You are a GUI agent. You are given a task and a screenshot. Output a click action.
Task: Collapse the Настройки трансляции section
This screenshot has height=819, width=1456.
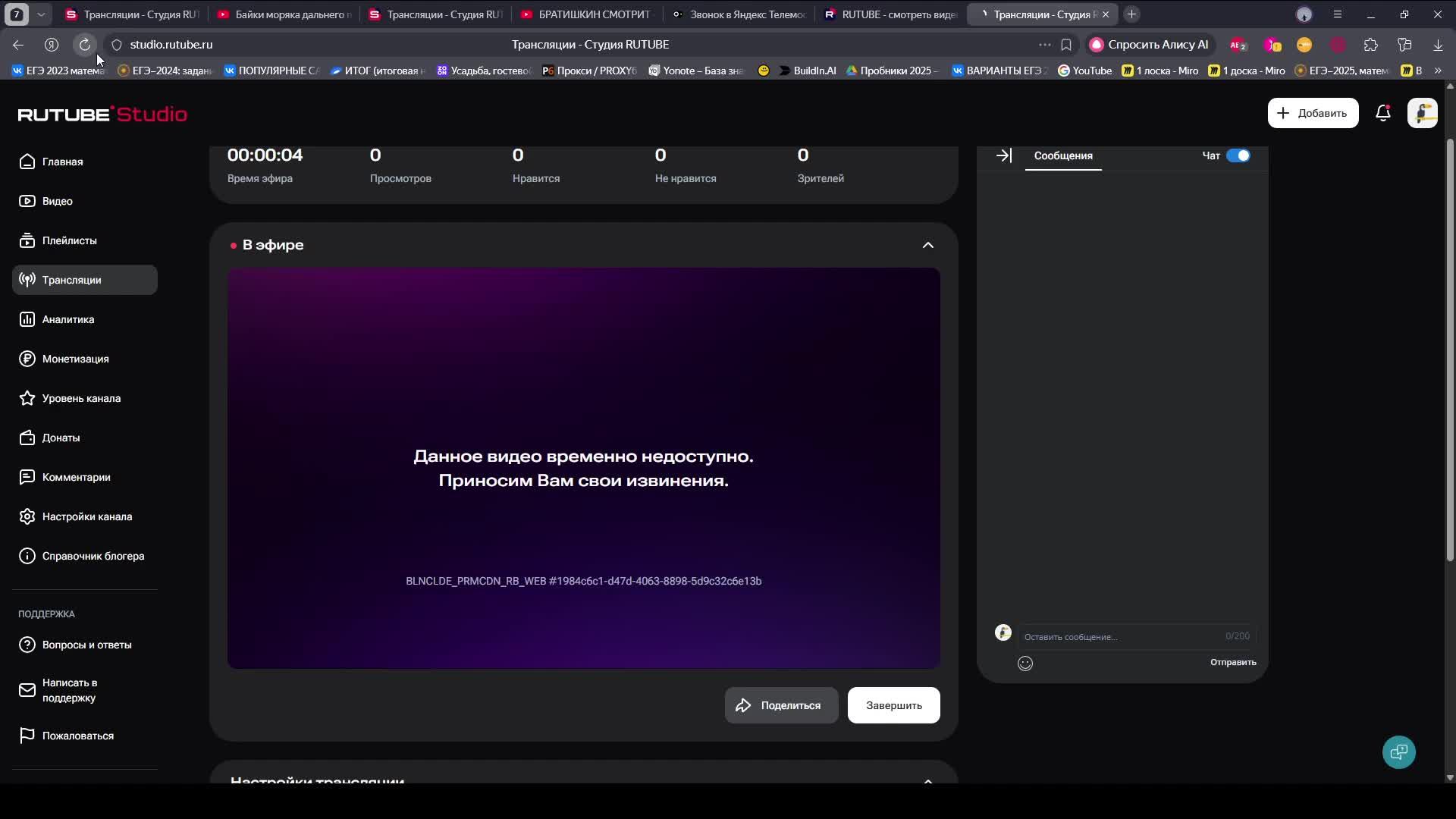click(x=927, y=780)
